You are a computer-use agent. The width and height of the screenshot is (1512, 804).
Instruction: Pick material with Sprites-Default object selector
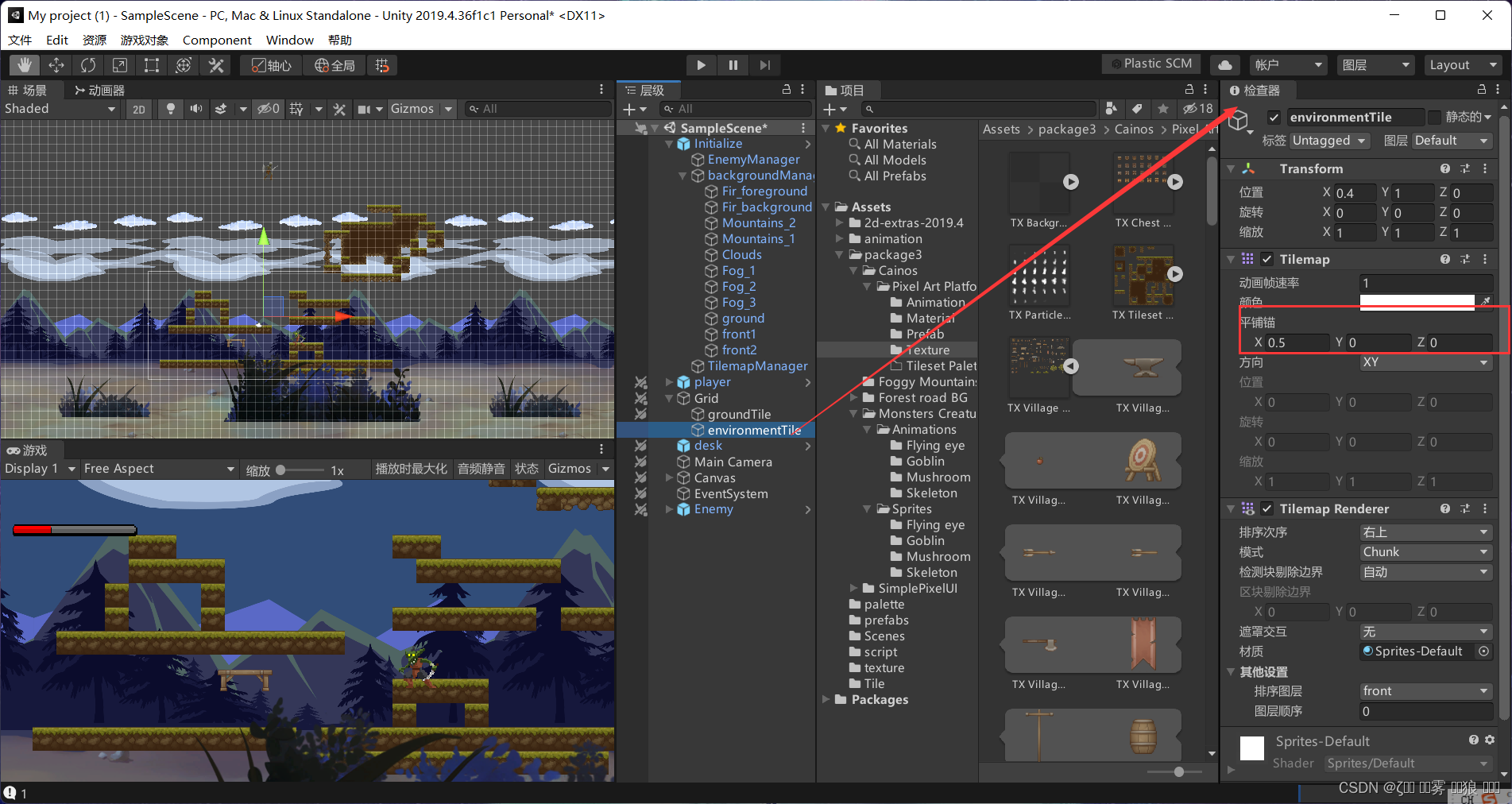pyautogui.click(x=1483, y=651)
